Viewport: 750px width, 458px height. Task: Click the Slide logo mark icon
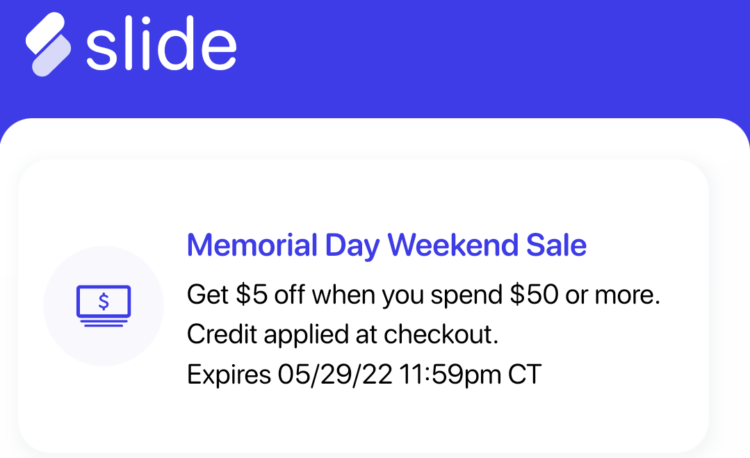[48, 44]
